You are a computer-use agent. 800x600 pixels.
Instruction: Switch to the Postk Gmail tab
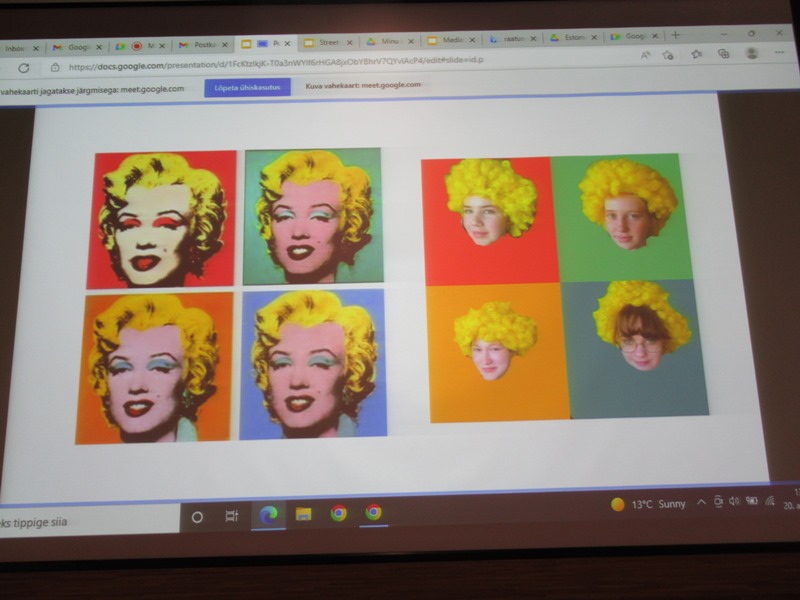pos(203,45)
